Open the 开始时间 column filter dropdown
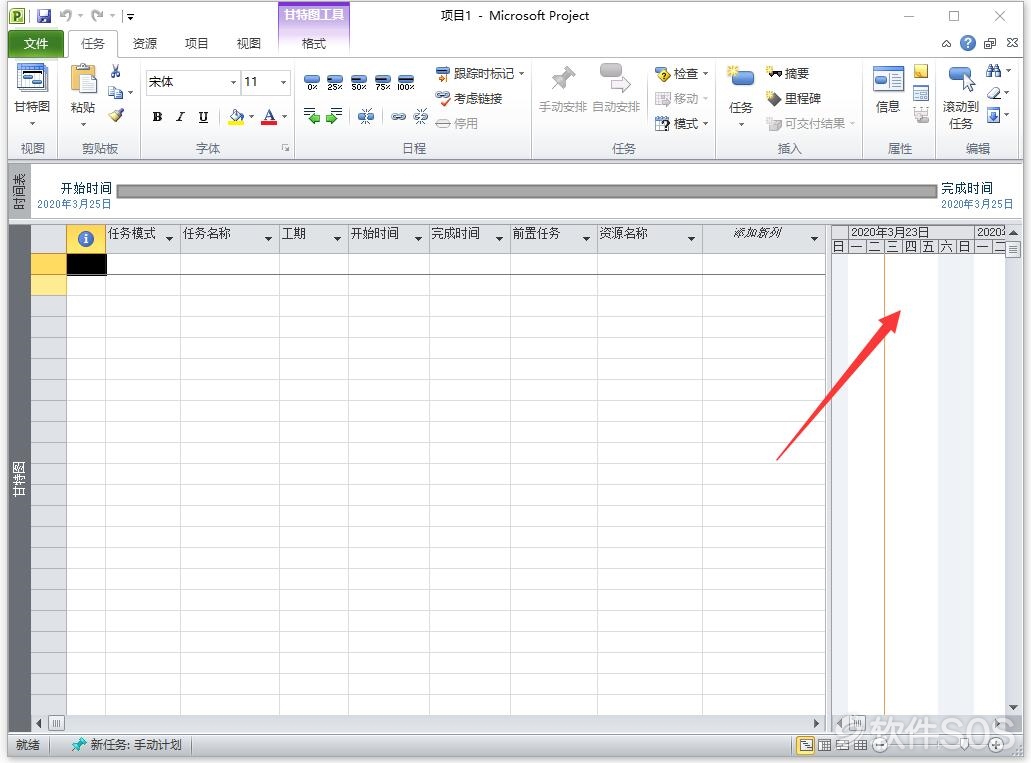The height and width of the screenshot is (763, 1031). click(418, 238)
